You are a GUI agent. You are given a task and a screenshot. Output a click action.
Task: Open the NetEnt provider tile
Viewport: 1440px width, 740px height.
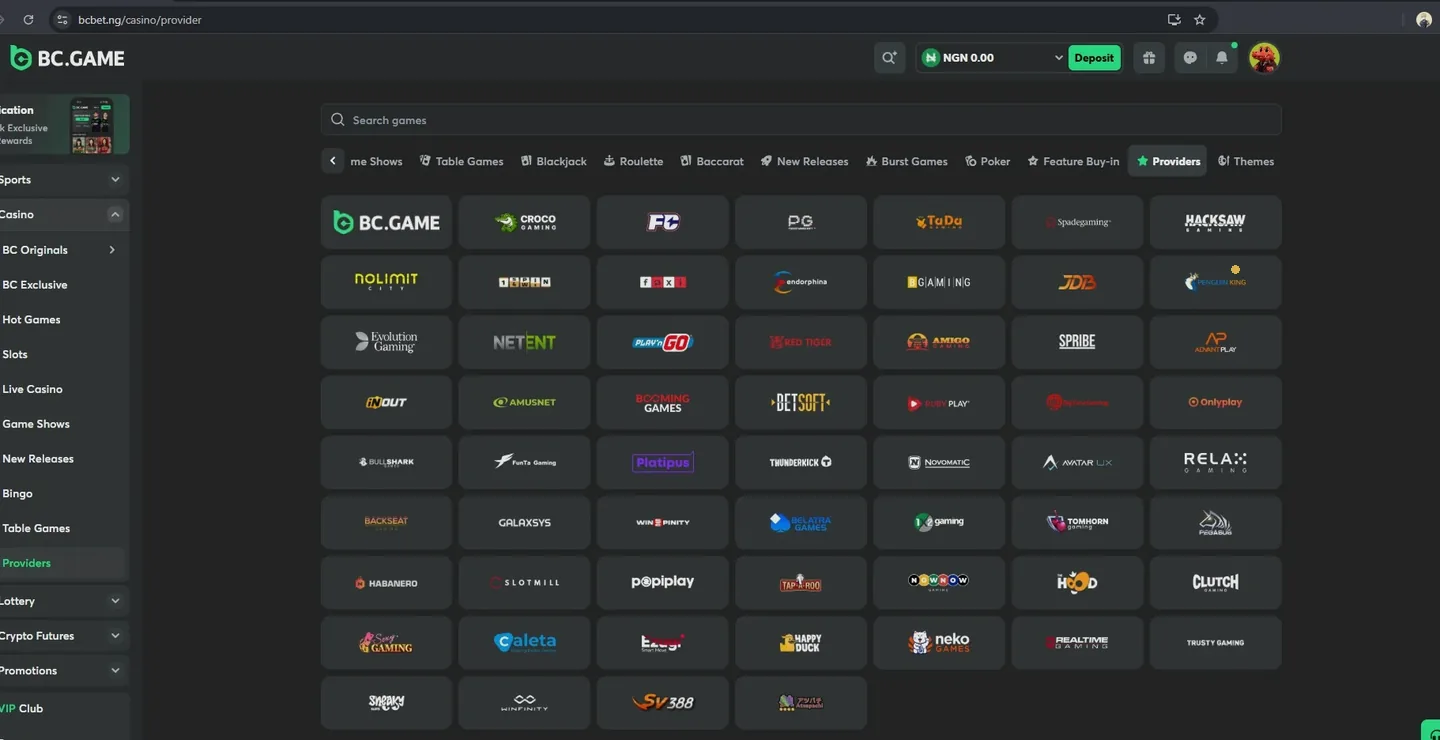tap(525, 342)
